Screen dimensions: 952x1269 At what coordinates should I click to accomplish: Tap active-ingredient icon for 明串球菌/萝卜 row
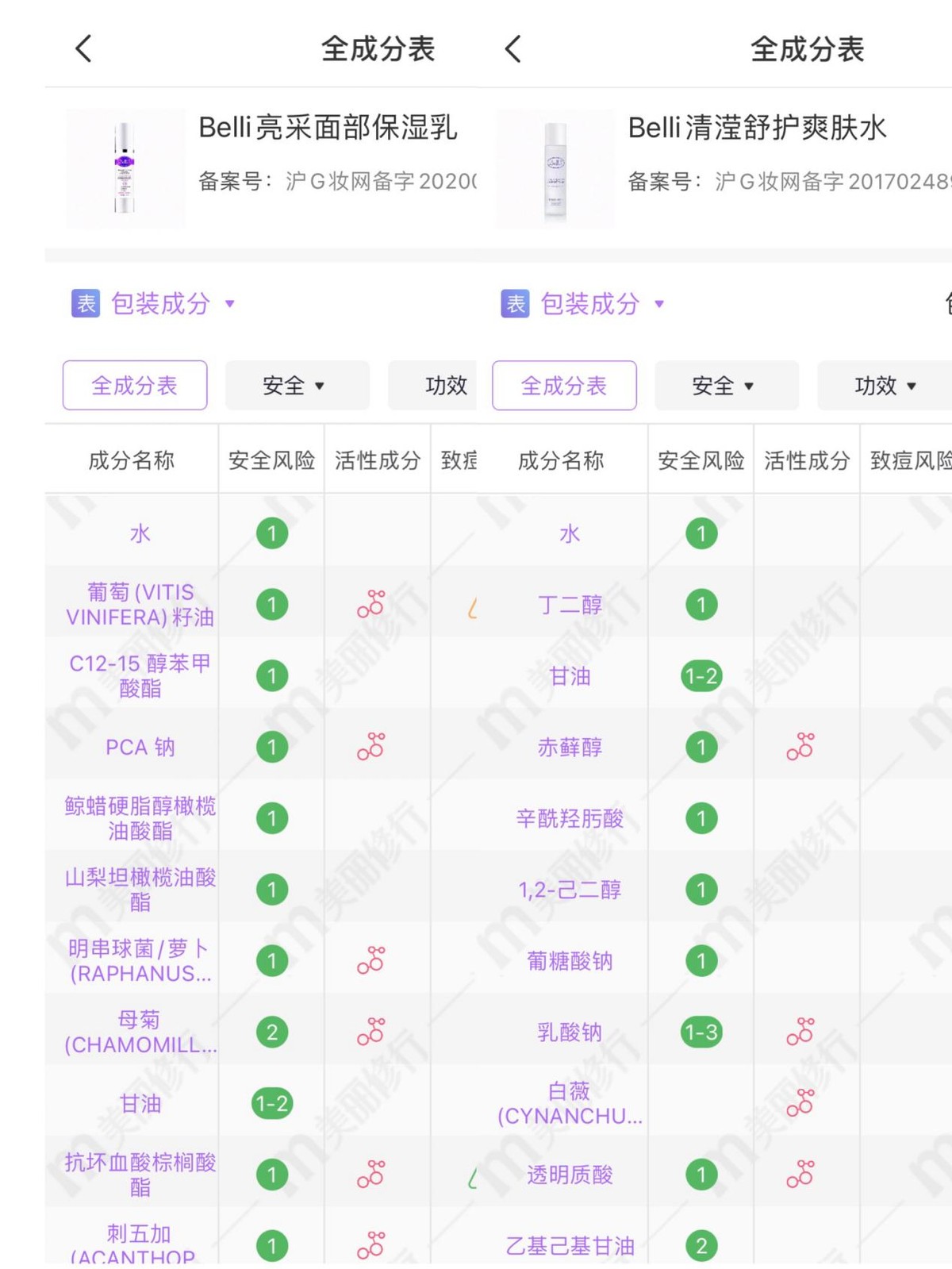coord(371,960)
